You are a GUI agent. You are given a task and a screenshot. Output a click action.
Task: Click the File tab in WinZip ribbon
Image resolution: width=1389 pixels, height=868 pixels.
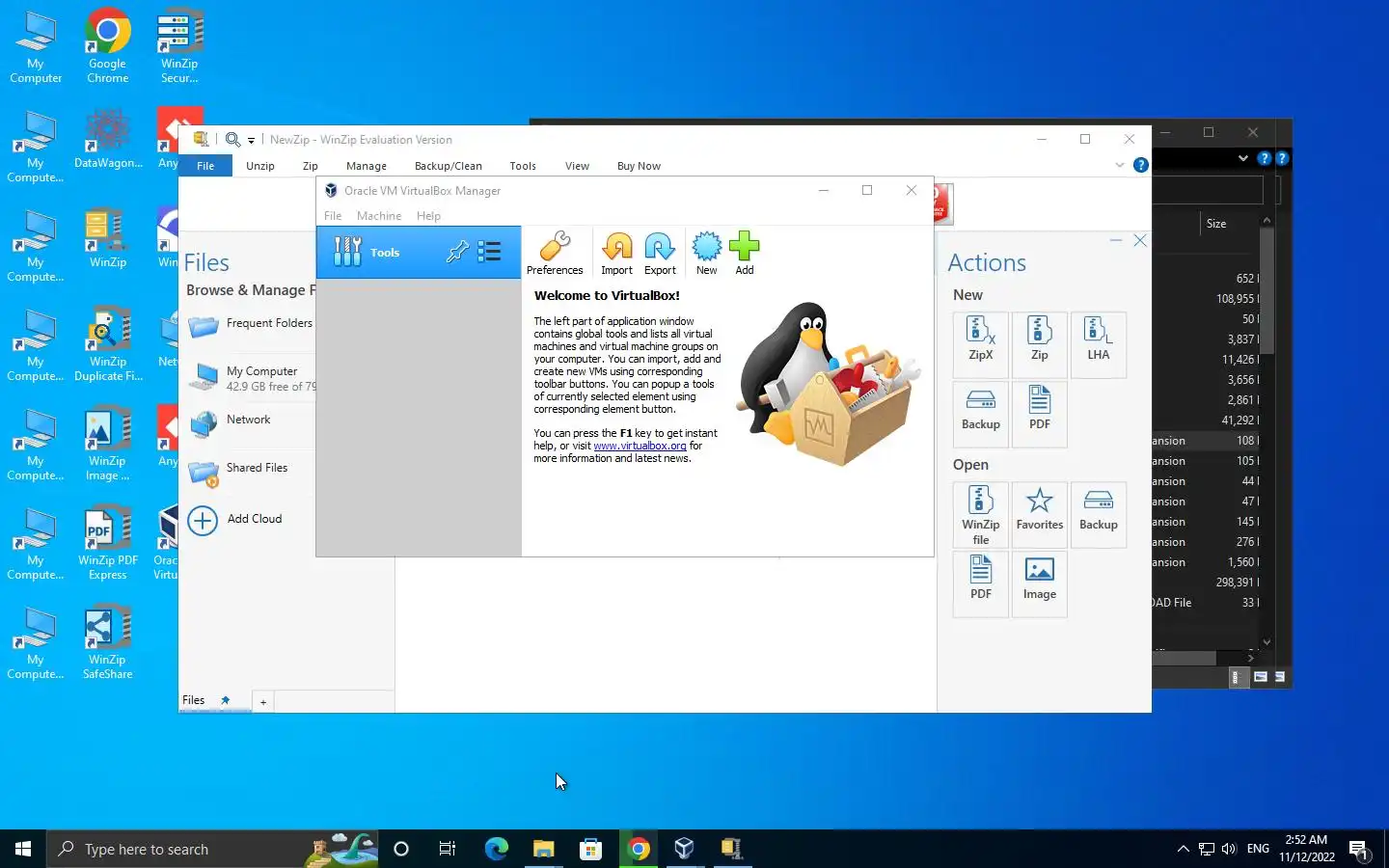205,166
